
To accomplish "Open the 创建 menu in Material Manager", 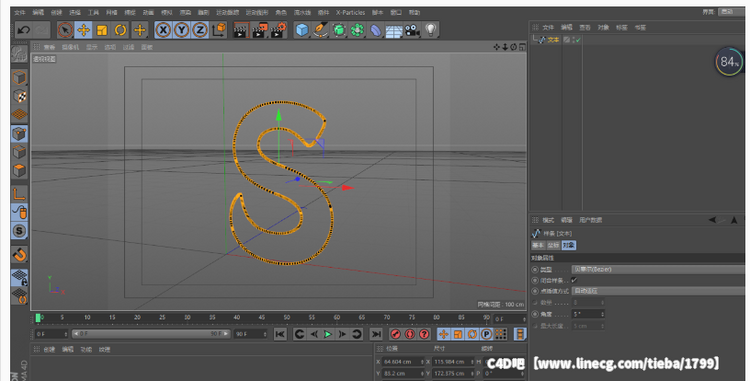I will (49, 349).
